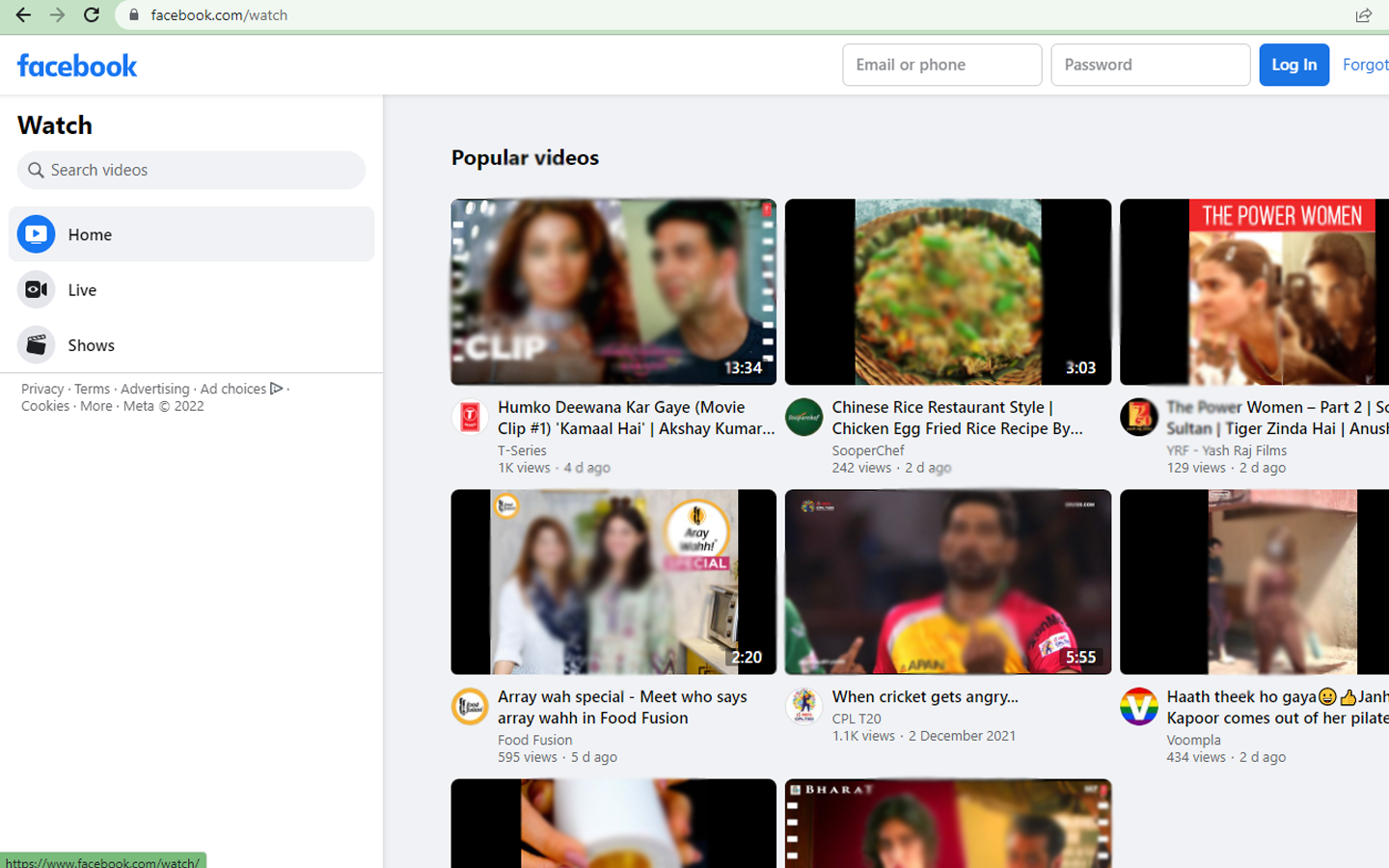Click the facebook logo
The image size is (1389, 868).
77,66
